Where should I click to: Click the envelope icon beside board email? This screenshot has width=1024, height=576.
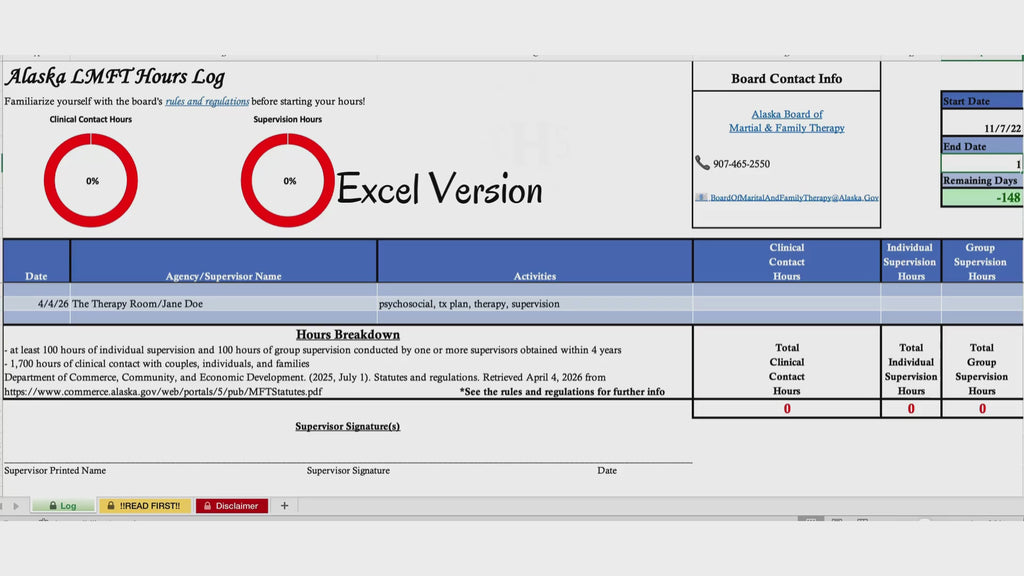click(x=702, y=198)
